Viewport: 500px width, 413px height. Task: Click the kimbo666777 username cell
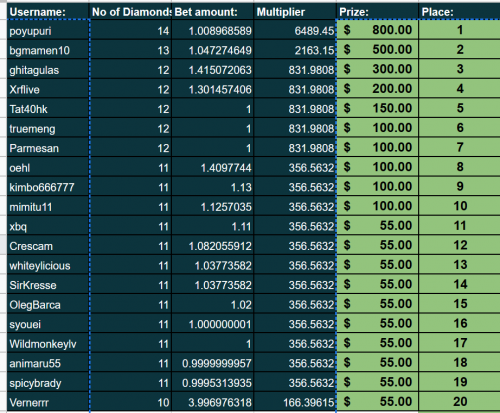48,187
